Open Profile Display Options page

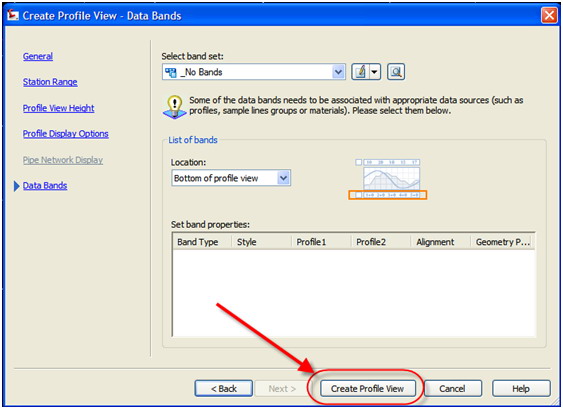[65, 134]
